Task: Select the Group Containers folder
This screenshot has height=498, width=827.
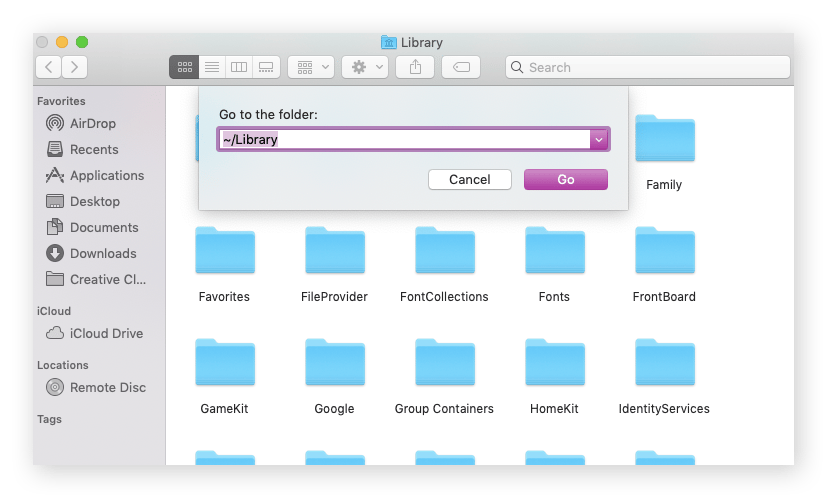Action: click(444, 377)
